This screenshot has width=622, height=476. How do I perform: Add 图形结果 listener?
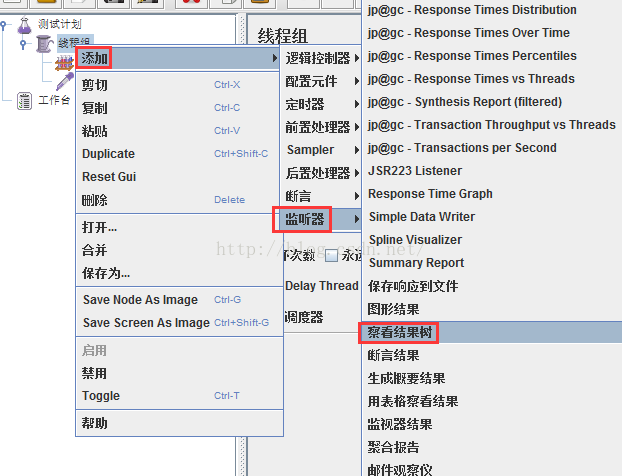(x=492, y=309)
